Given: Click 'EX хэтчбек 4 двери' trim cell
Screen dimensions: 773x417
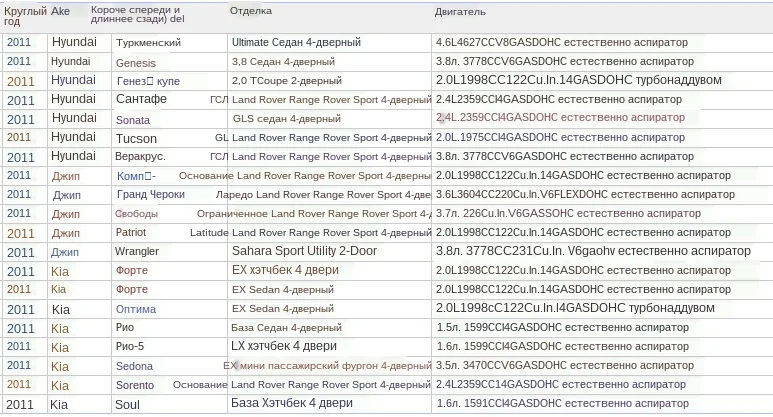Looking at the screenshot, I should [285, 270].
